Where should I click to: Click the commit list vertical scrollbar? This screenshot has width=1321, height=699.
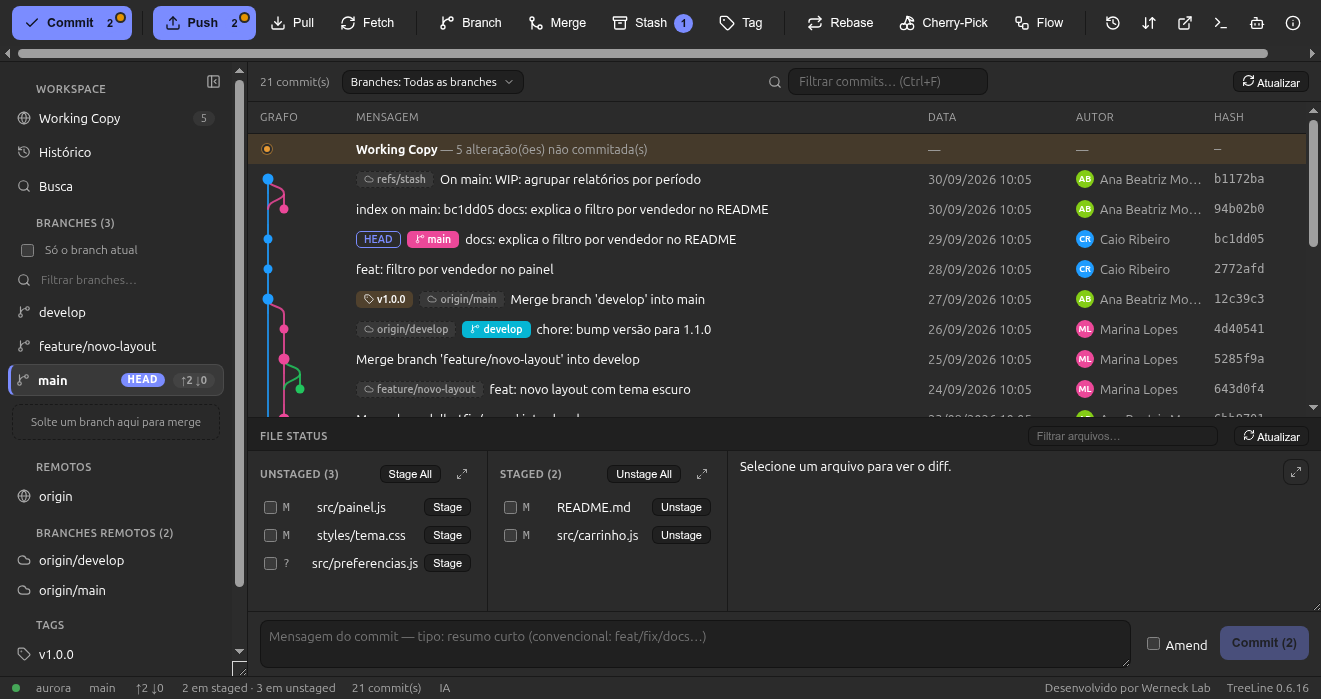(x=1314, y=184)
